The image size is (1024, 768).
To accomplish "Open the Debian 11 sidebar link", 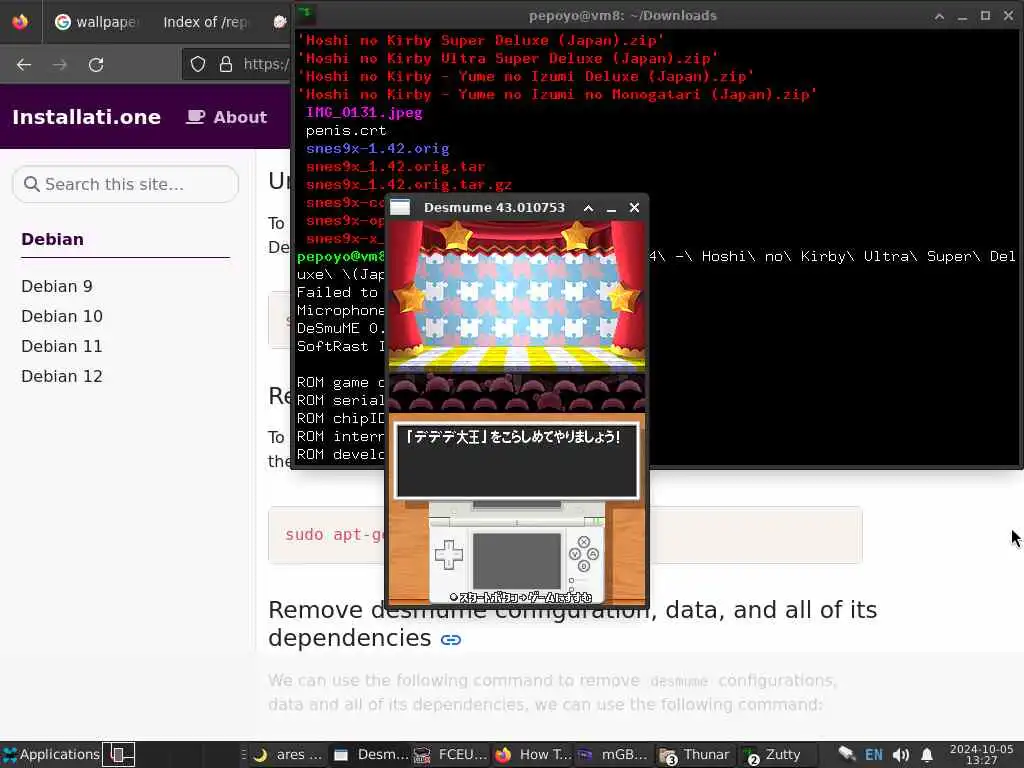I will (x=62, y=346).
